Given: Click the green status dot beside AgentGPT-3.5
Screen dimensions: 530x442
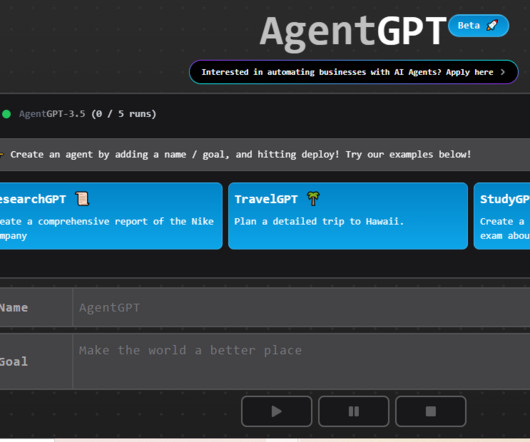Looking at the screenshot, I should [6, 114].
